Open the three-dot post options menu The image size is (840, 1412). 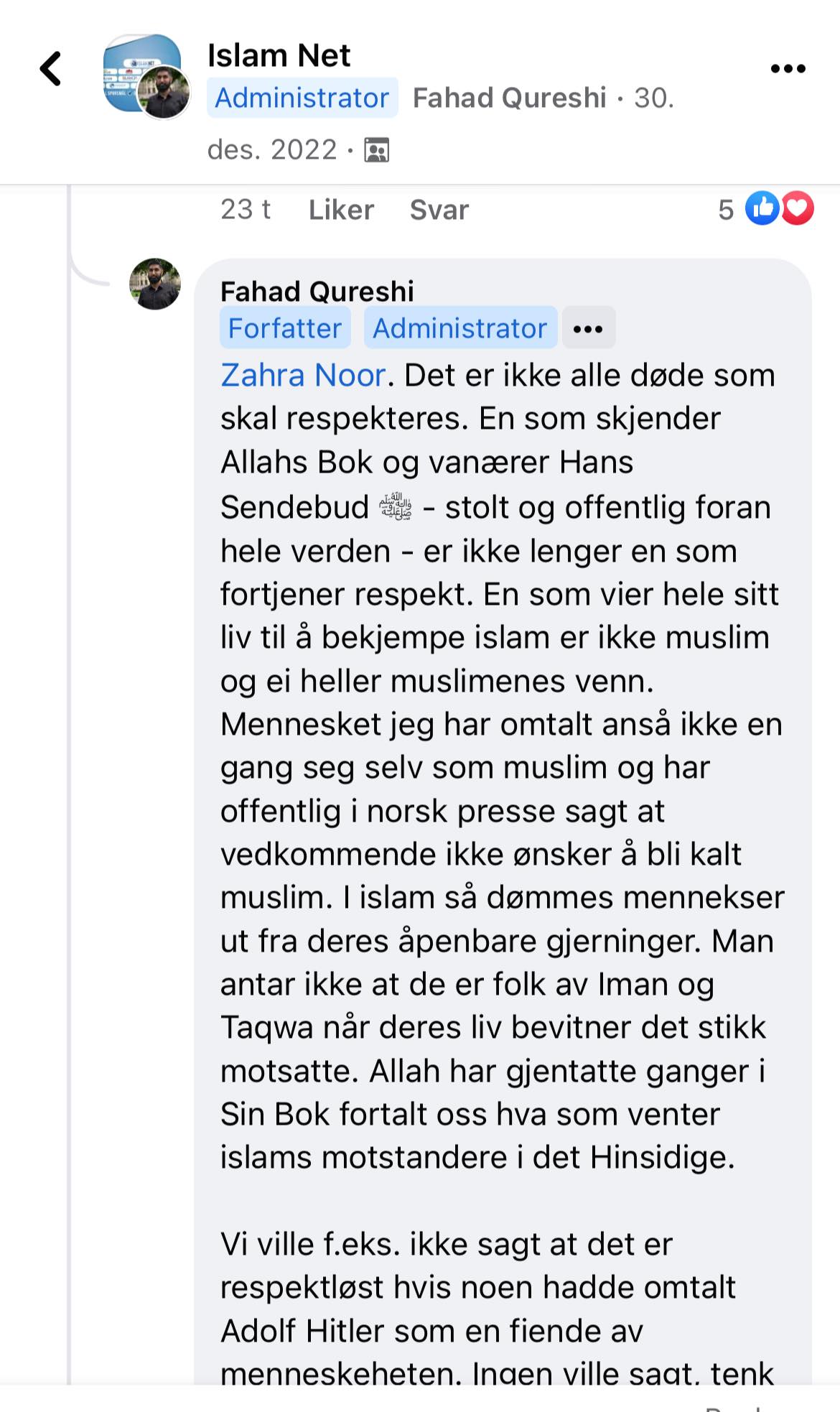(788, 69)
